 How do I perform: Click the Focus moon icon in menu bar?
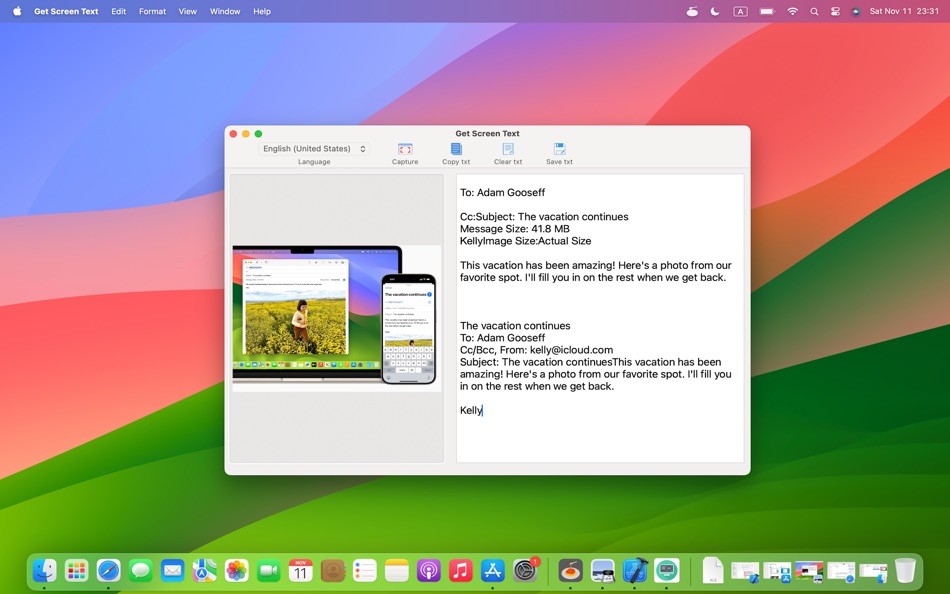[715, 11]
